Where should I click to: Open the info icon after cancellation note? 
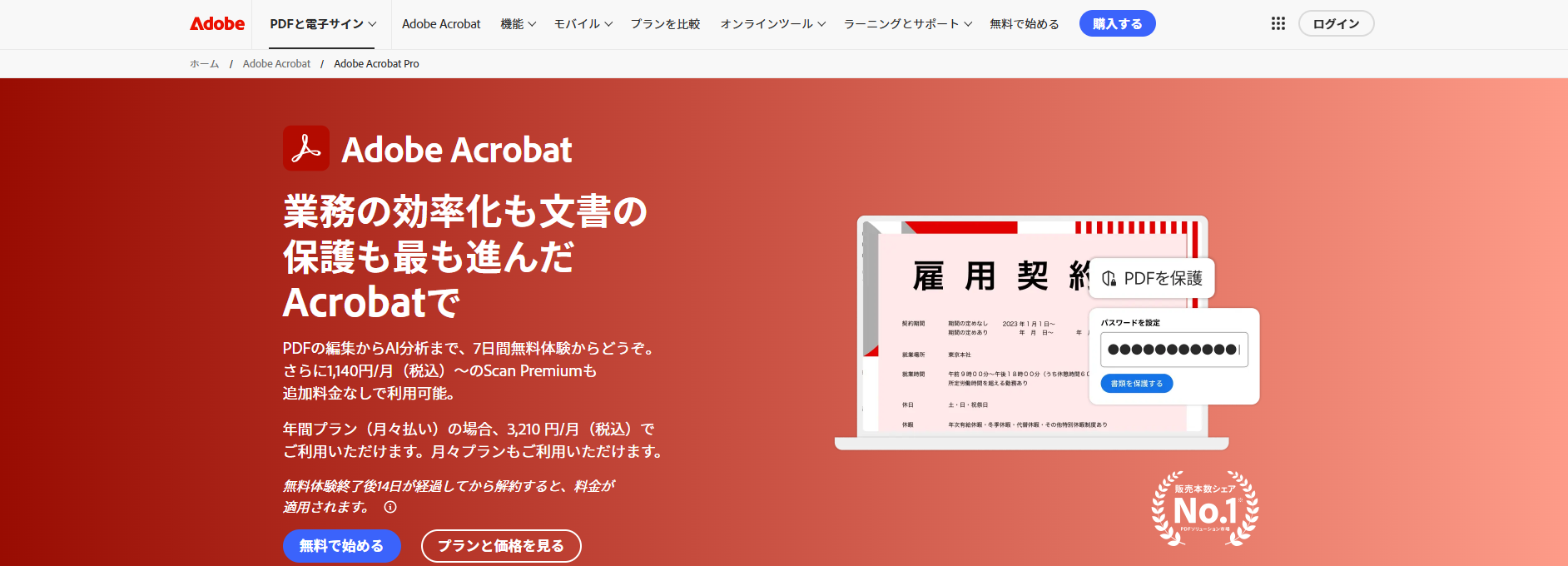[x=390, y=507]
